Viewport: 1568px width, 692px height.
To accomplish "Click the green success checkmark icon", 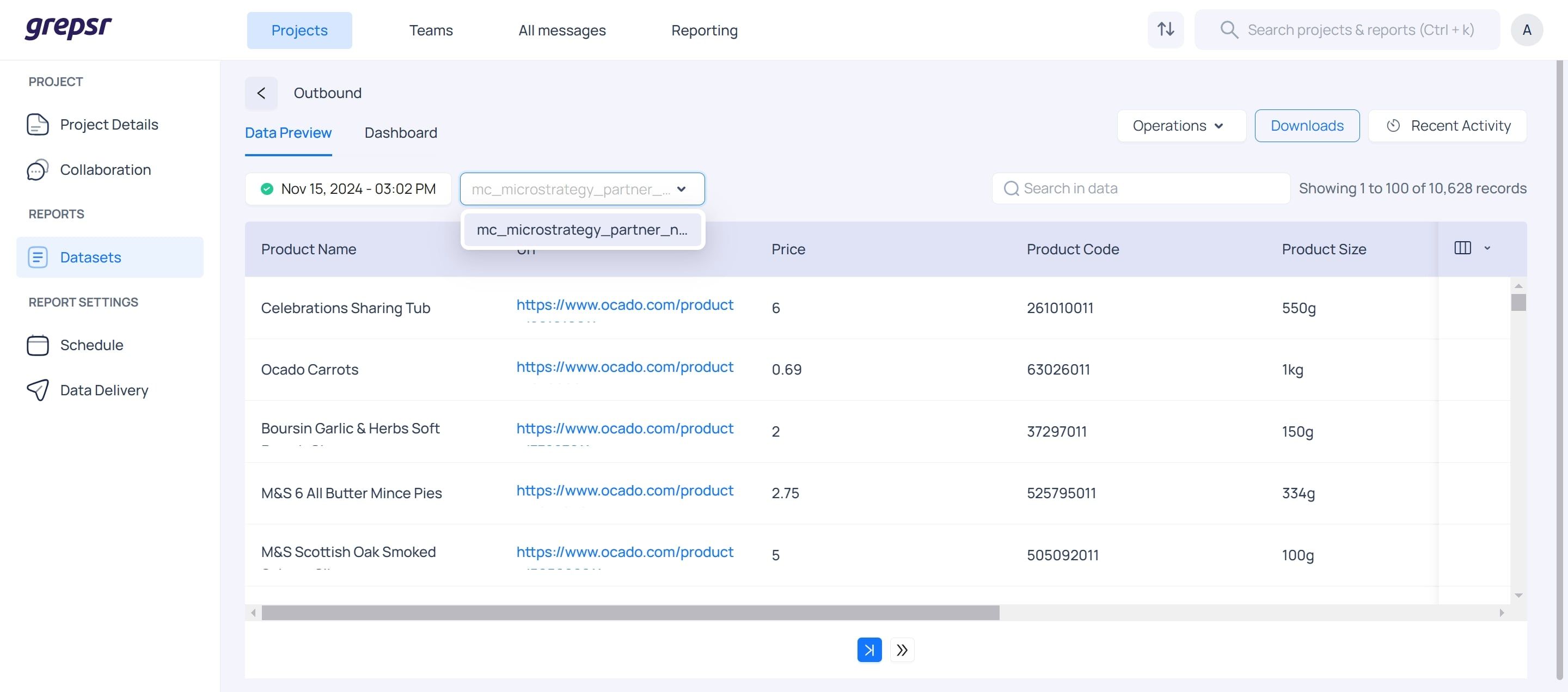I will coord(267,189).
